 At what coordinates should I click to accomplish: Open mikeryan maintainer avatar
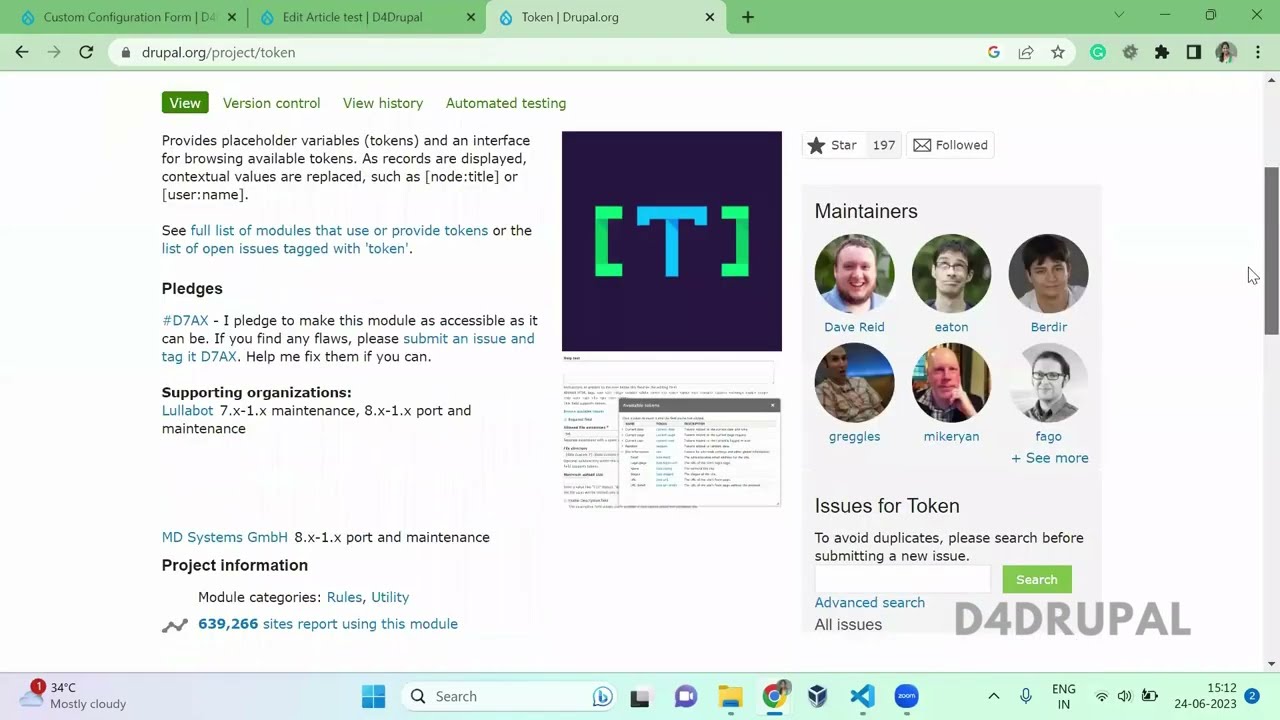951,383
